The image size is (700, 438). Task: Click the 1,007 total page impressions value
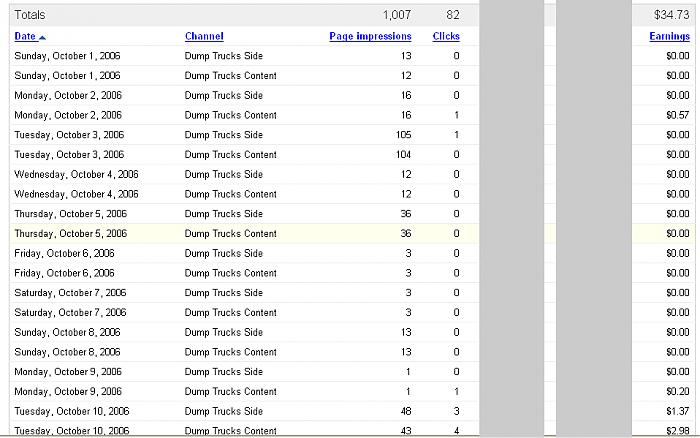coord(397,16)
